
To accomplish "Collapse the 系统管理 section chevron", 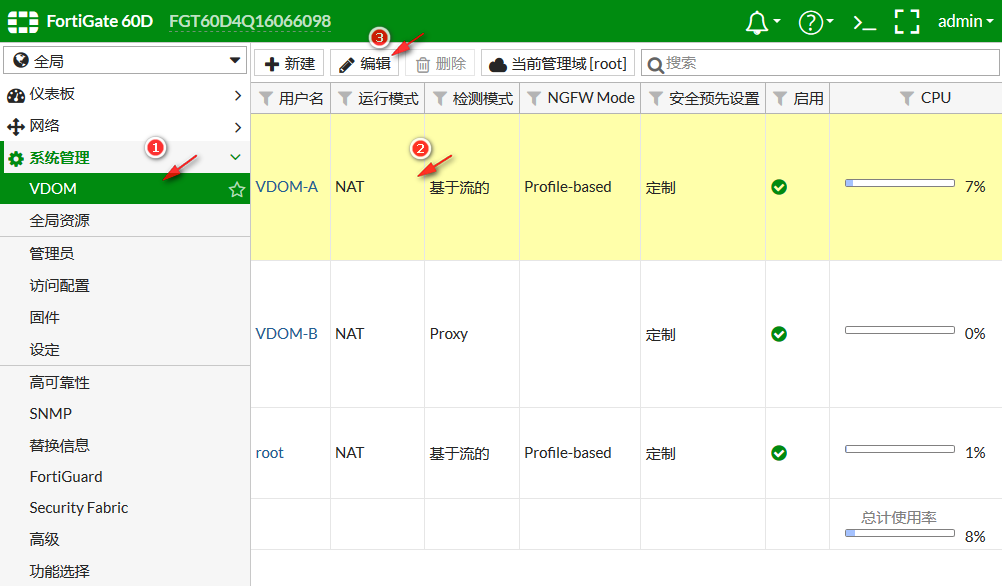I will point(235,157).
